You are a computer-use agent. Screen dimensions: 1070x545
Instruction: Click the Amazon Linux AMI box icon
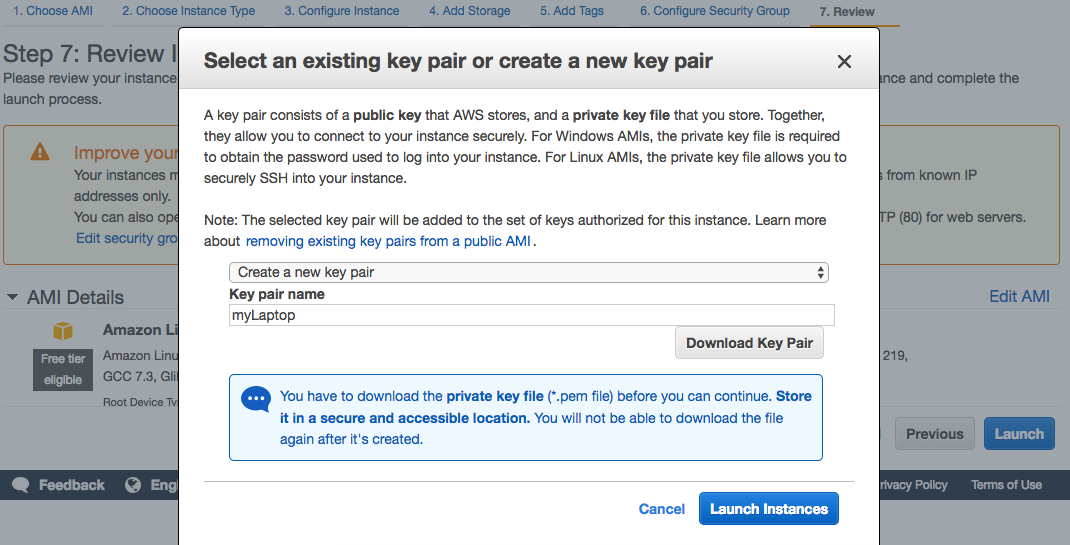click(63, 331)
